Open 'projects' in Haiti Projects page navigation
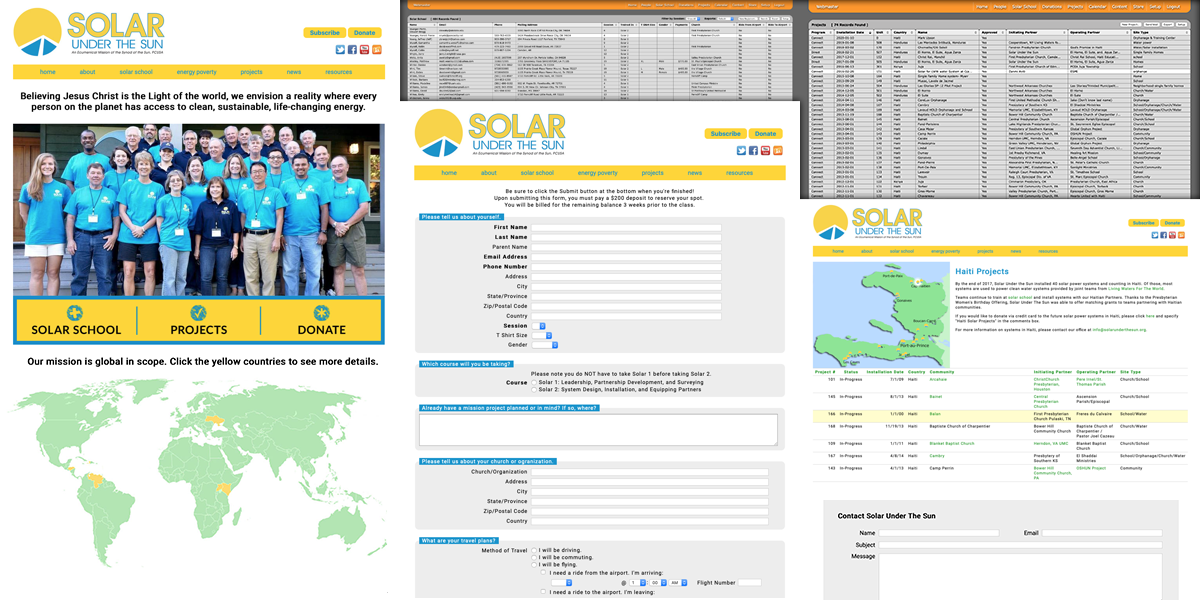This screenshot has width=1200, height=600. point(985,251)
